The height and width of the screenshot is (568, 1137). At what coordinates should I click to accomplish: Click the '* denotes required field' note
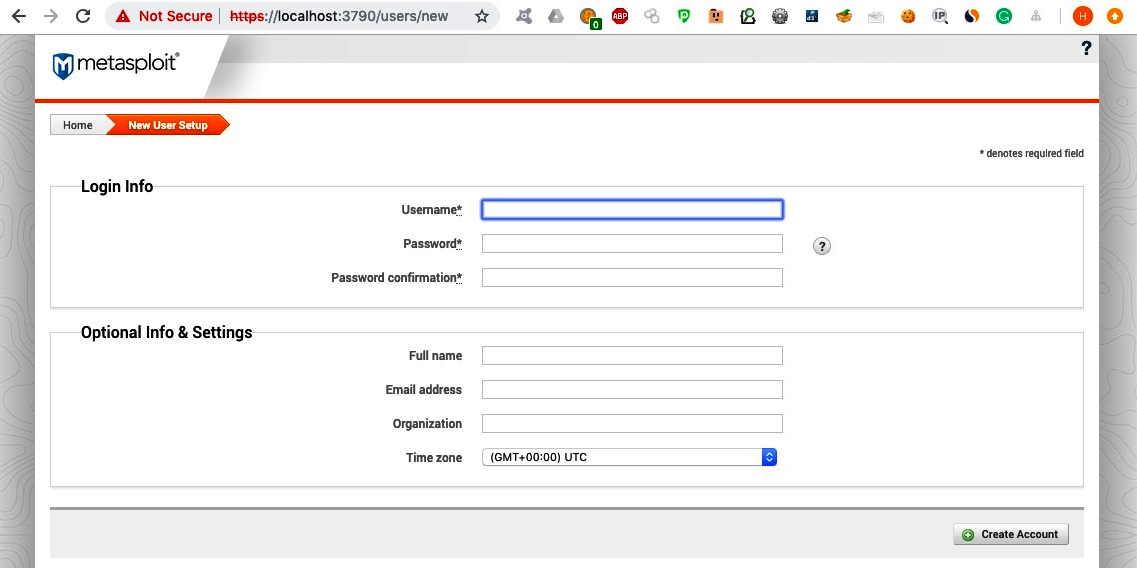coord(1031,153)
